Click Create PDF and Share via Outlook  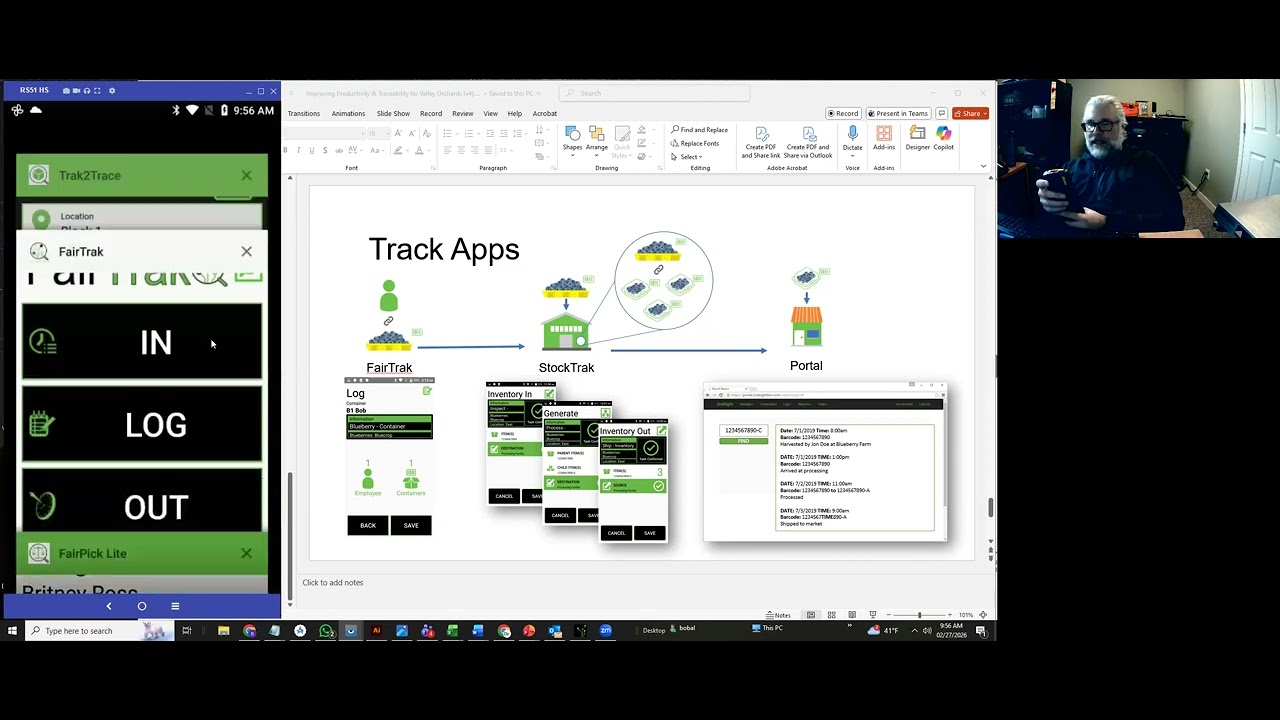click(x=808, y=142)
